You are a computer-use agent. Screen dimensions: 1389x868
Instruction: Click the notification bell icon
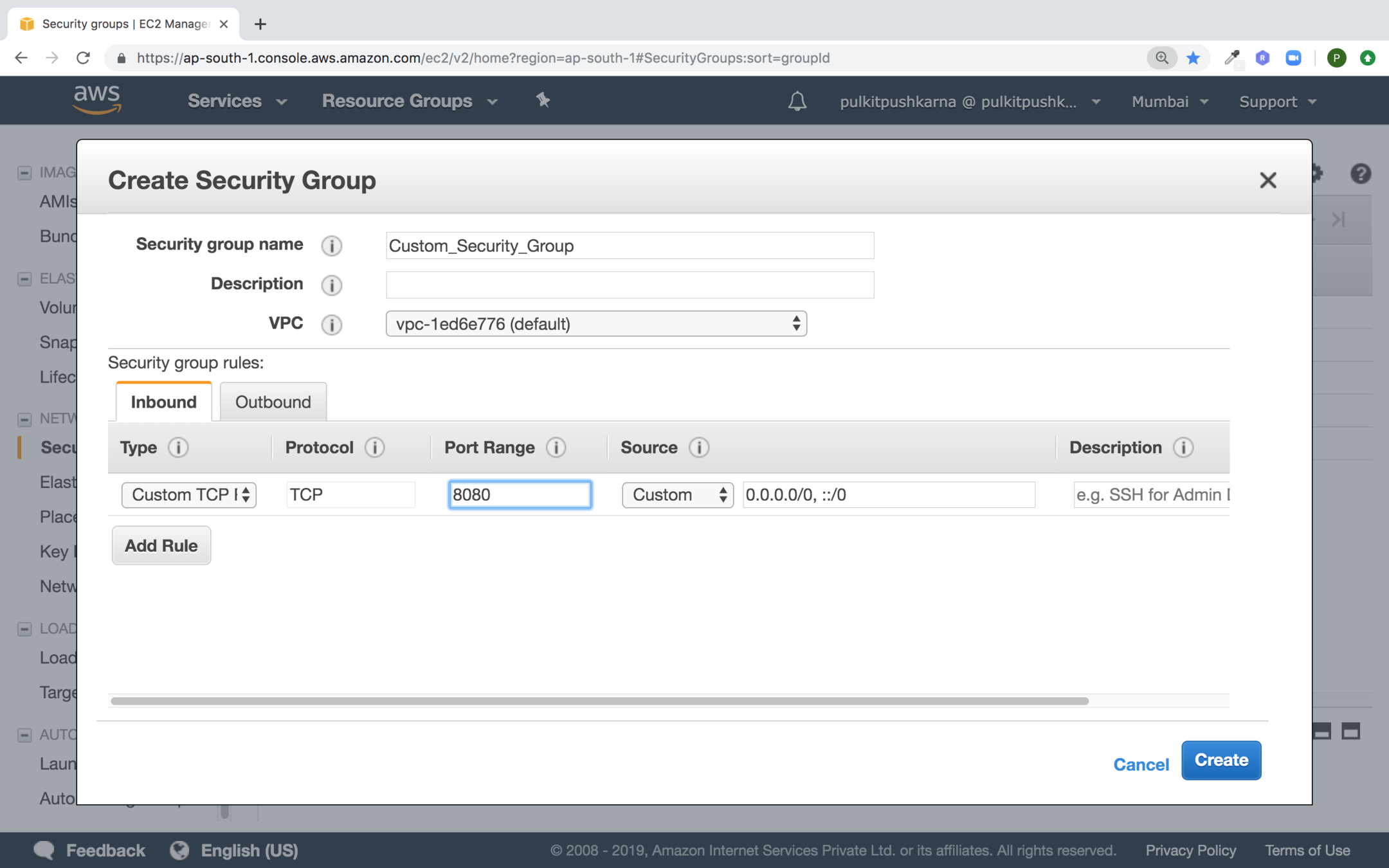click(x=797, y=101)
